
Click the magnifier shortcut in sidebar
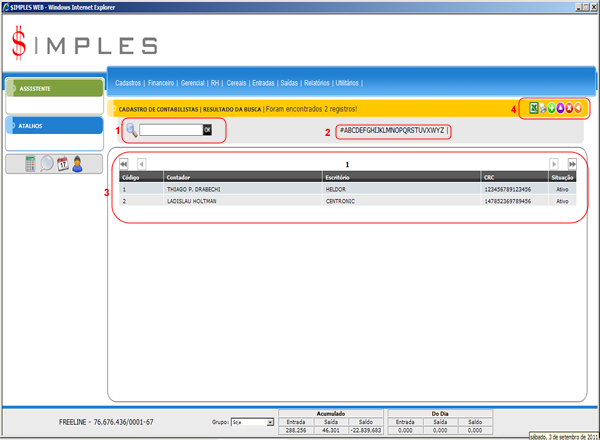point(46,164)
